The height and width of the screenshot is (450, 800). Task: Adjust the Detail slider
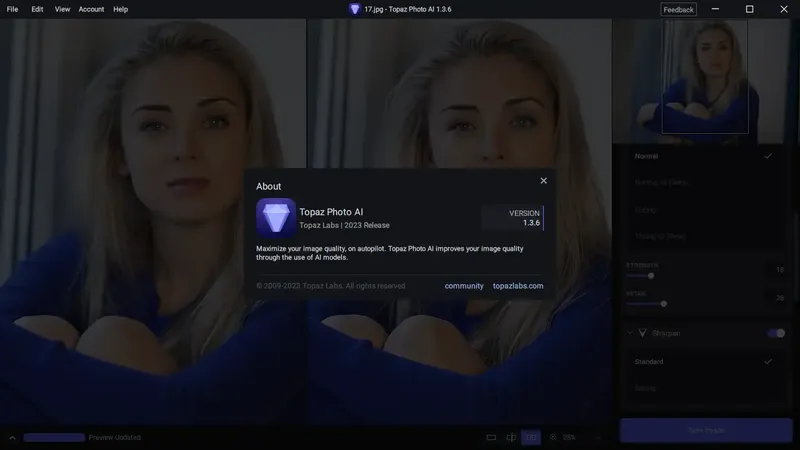[x=663, y=304]
